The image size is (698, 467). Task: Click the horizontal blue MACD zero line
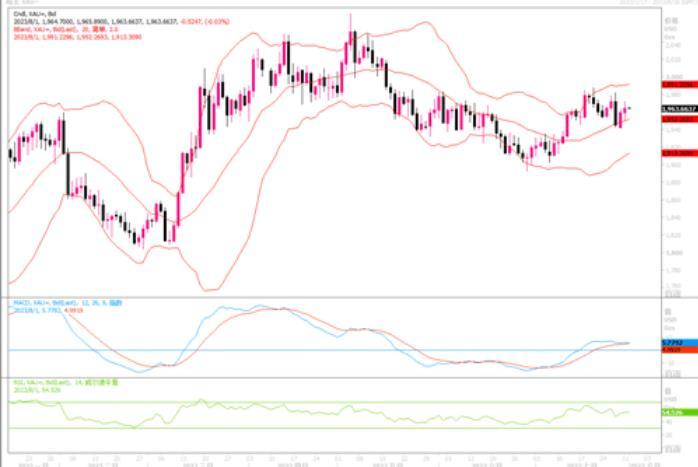[x=300, y=350]
